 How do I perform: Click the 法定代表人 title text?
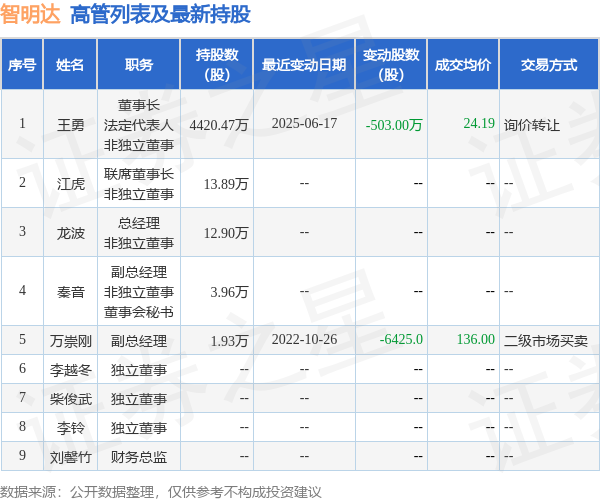(139, 125)
